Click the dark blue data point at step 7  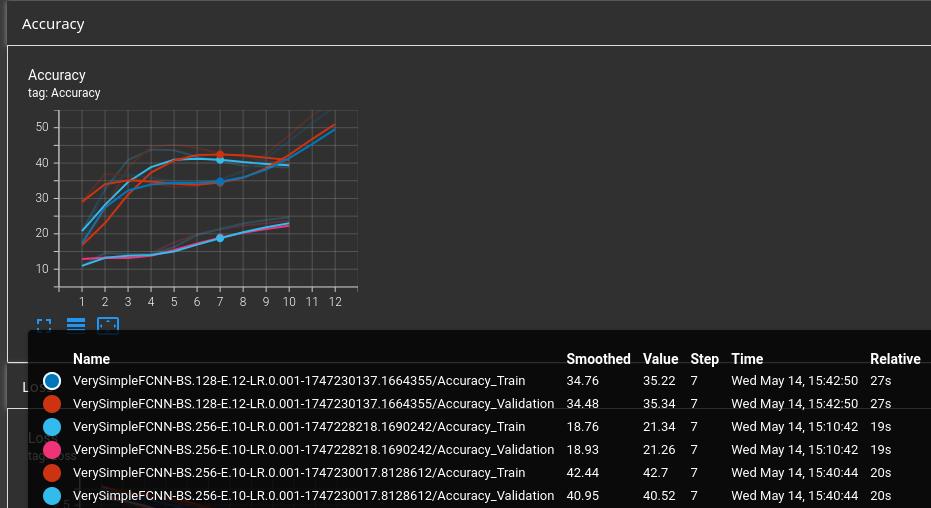click(220, 182)
